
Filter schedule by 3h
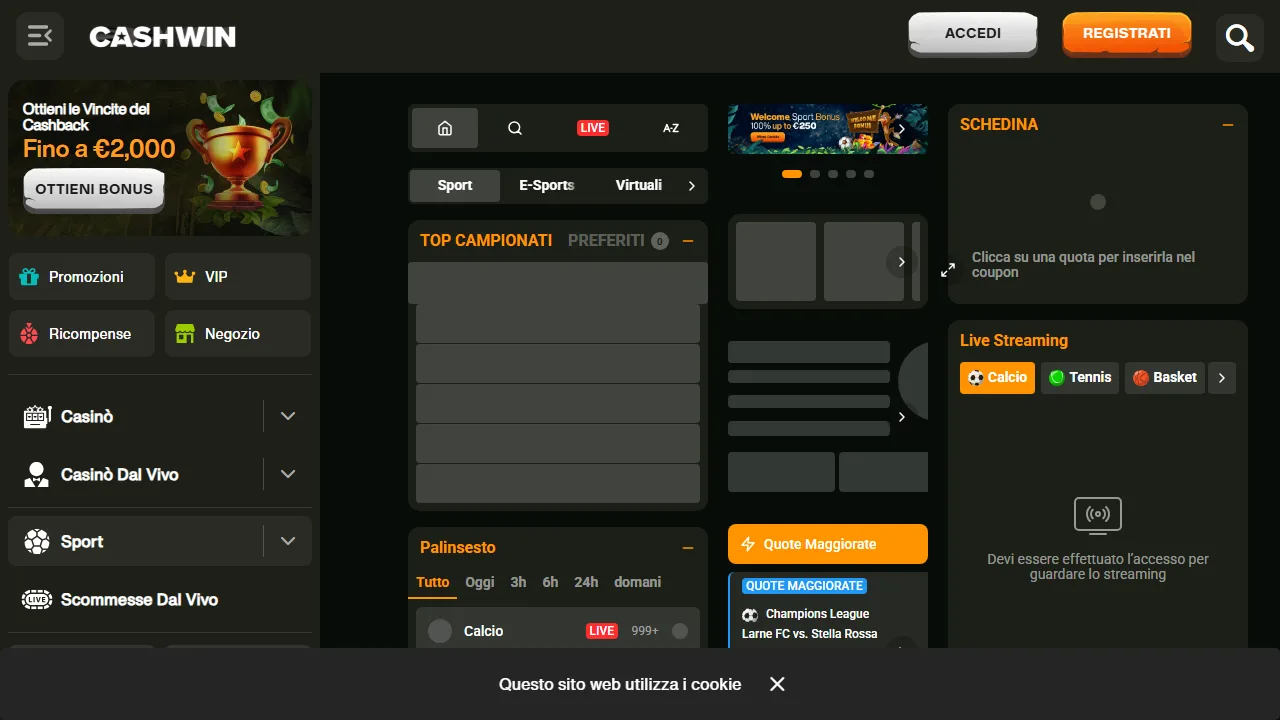518,582
